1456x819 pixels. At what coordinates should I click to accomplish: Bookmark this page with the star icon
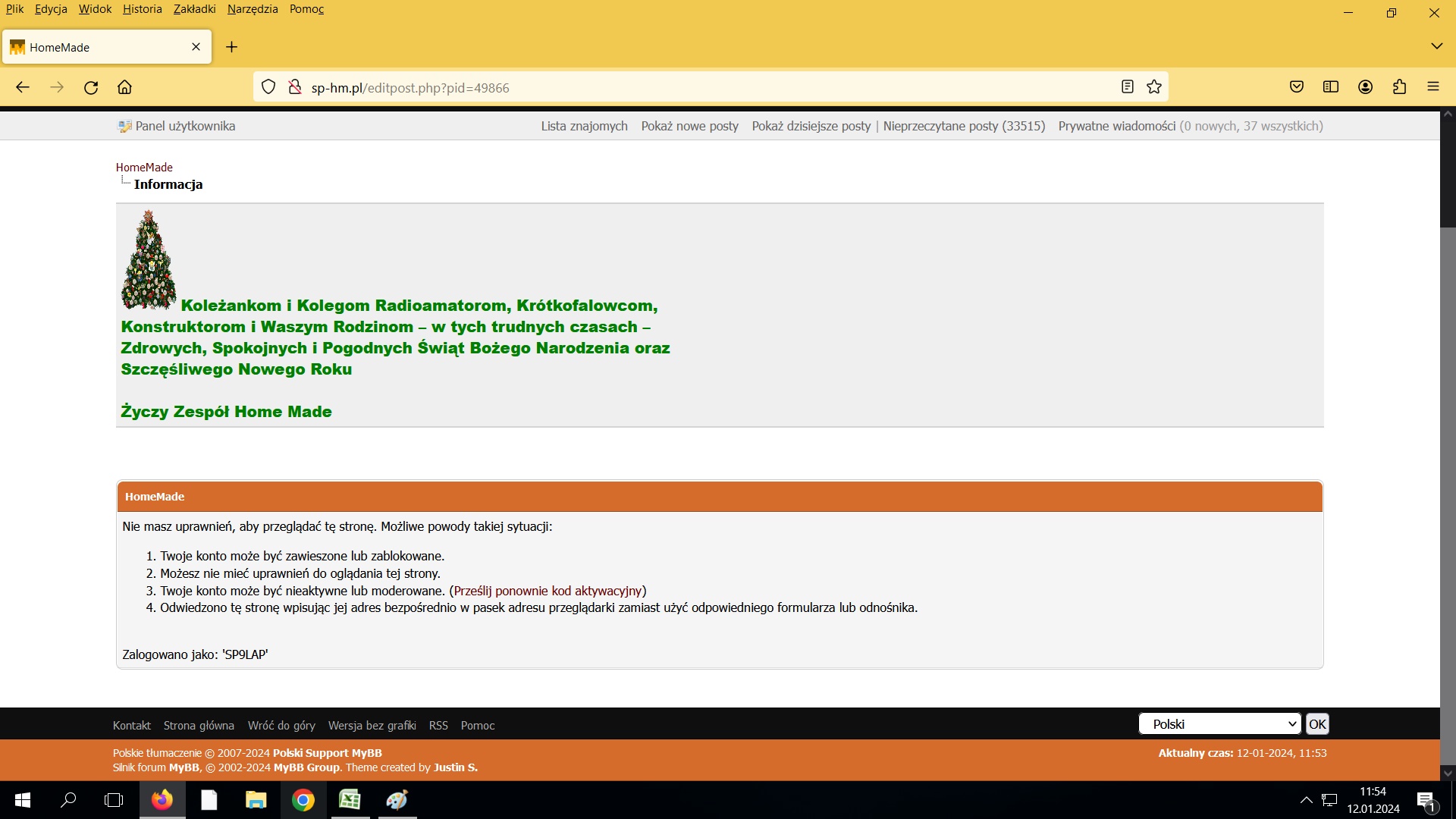point(1154,87)
